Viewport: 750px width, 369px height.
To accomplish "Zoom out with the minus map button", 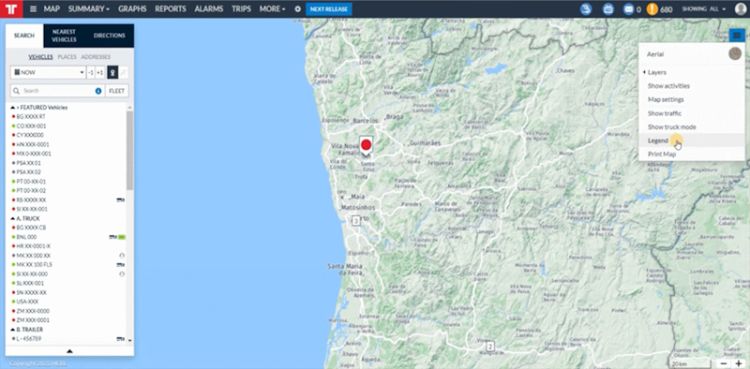I will pyautogui.click(x=723, y=364).
